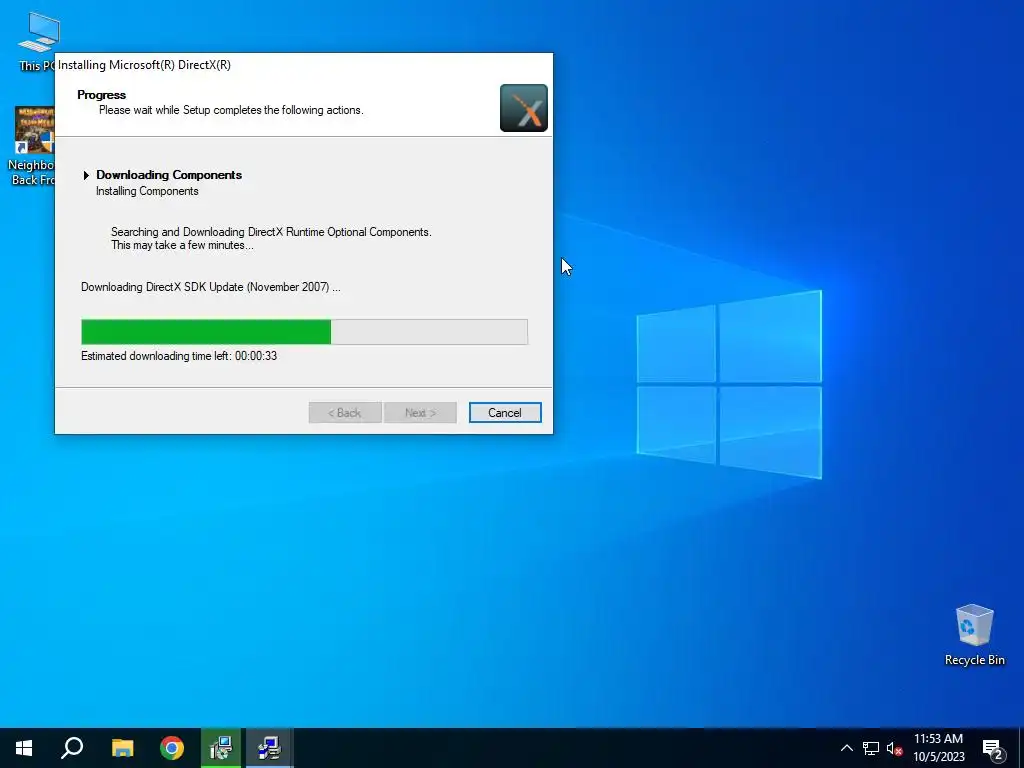Image resolution: width=1024 pixels, height=768 pixels.
Task: Click the arrow marker beside Downloading Components
Action: pyautogui.click(x=86, y=175)
